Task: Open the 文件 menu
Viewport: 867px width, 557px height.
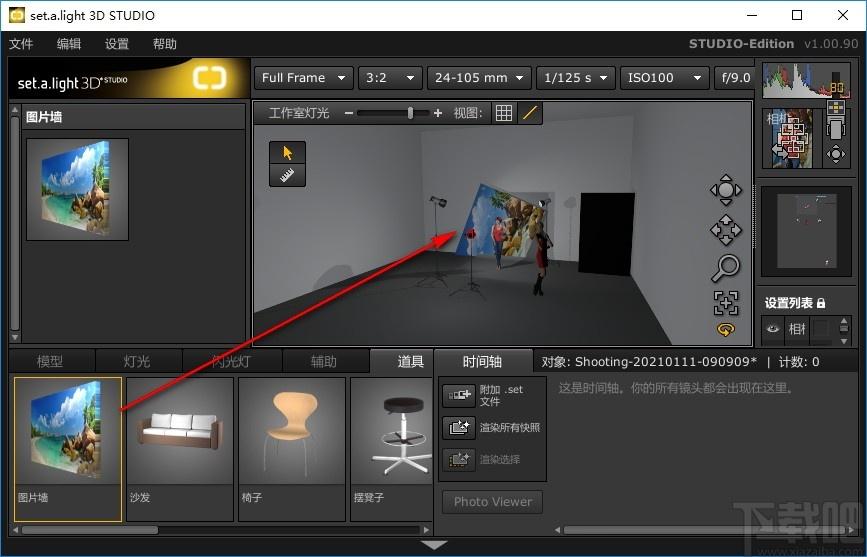Action: tap(21, 44)
